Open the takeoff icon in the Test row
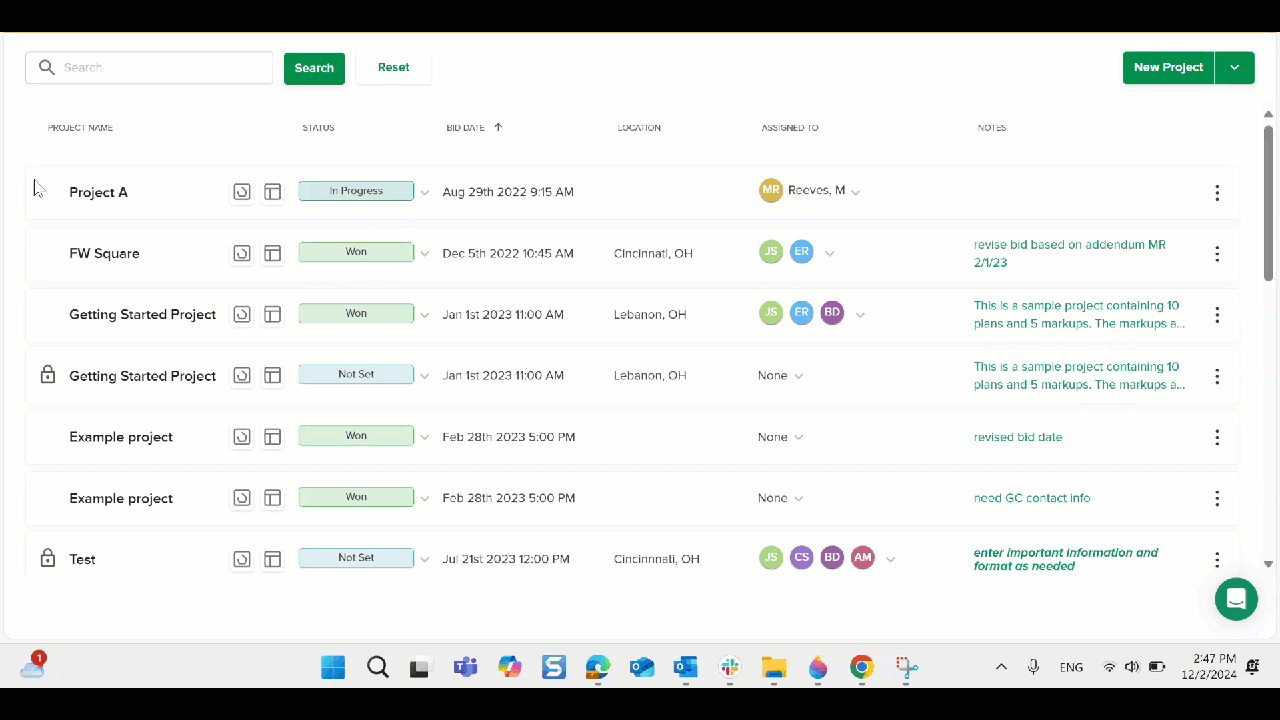The image size is (1280, 720). point(242,559)
